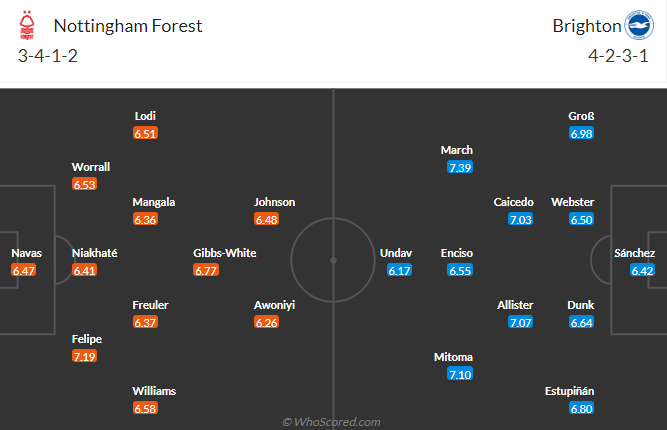Click Allister's 7.07 rating badge

click(x=521, y=323)
